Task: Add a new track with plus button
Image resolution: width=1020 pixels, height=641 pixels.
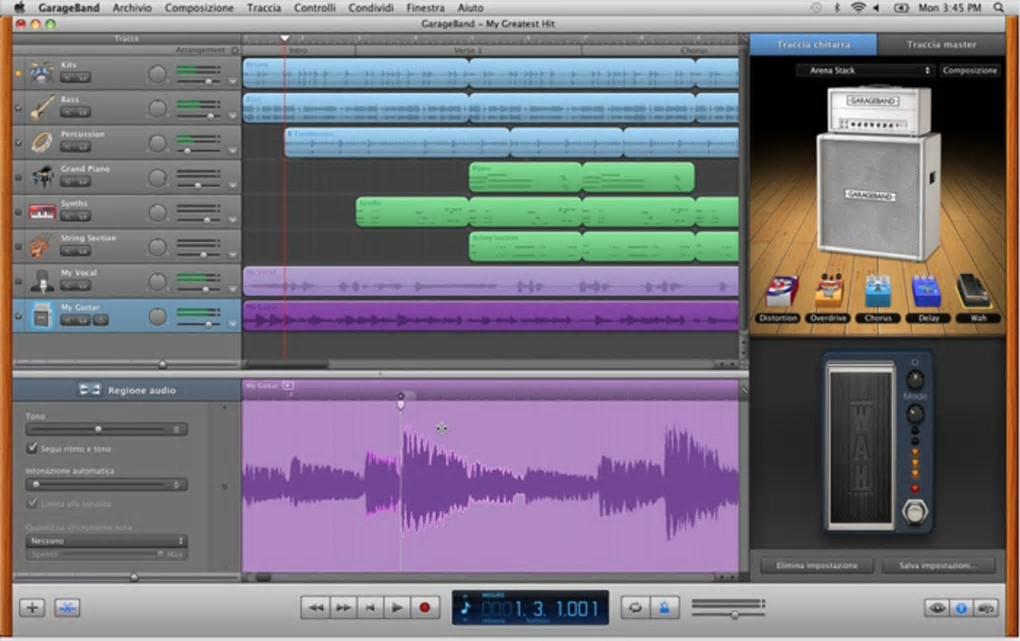Action: pyautogui.click(x=32, y=607)
